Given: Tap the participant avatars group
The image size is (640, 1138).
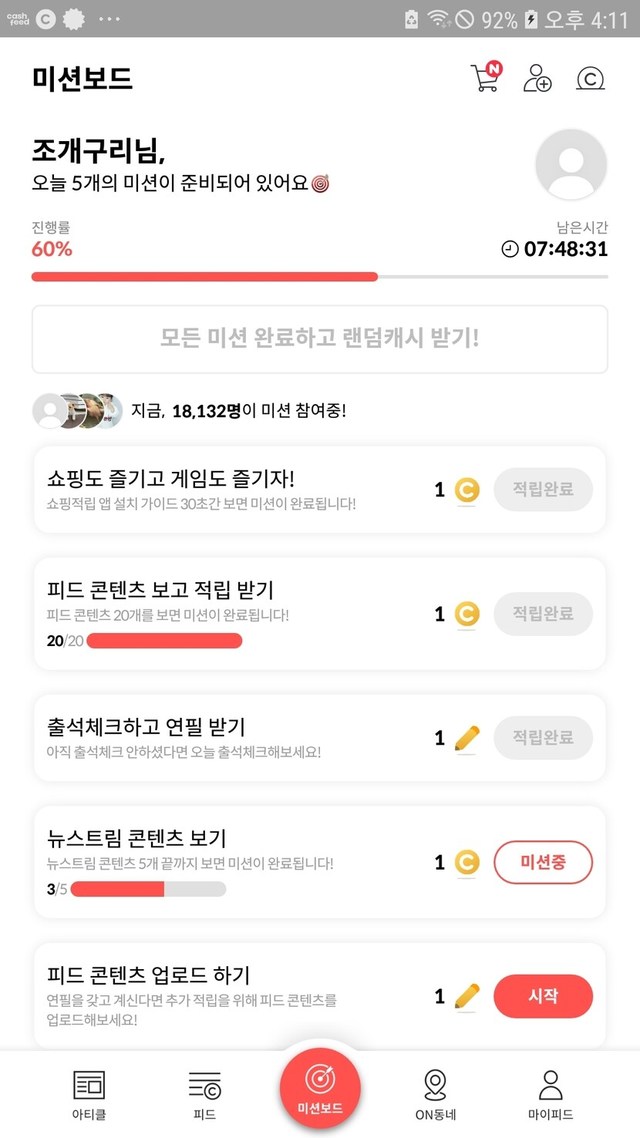Looking at the screenshot, I should tap(78, 411).
